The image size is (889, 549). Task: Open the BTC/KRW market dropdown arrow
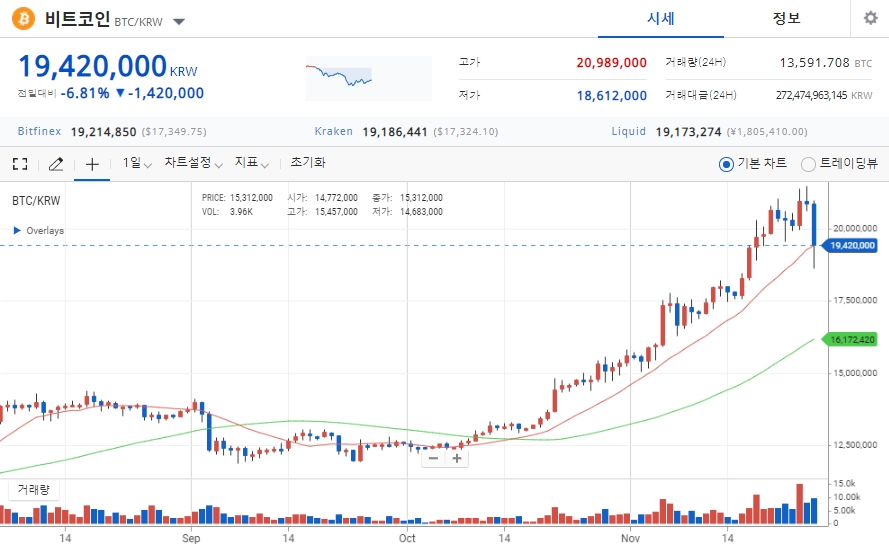click(179, 22)
